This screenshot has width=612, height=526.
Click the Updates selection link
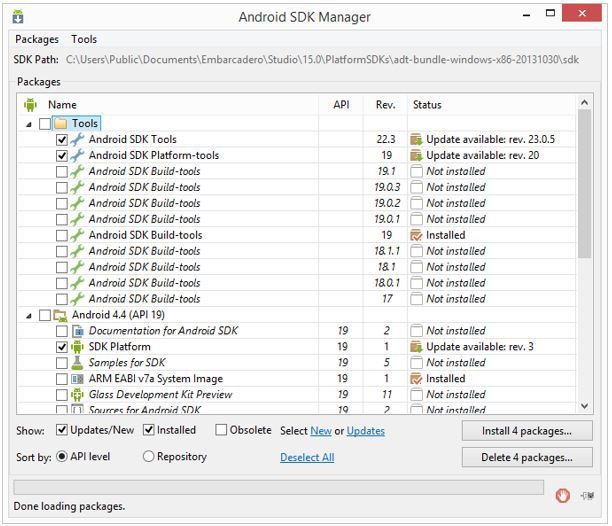click(x=366, y=431)
